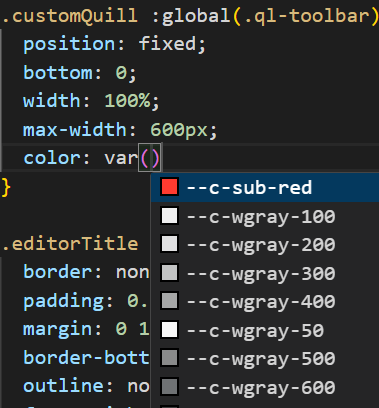Click the gray swatch for --c-wgray-300
This screenshot has width=379, height=408.
(169, 273)
